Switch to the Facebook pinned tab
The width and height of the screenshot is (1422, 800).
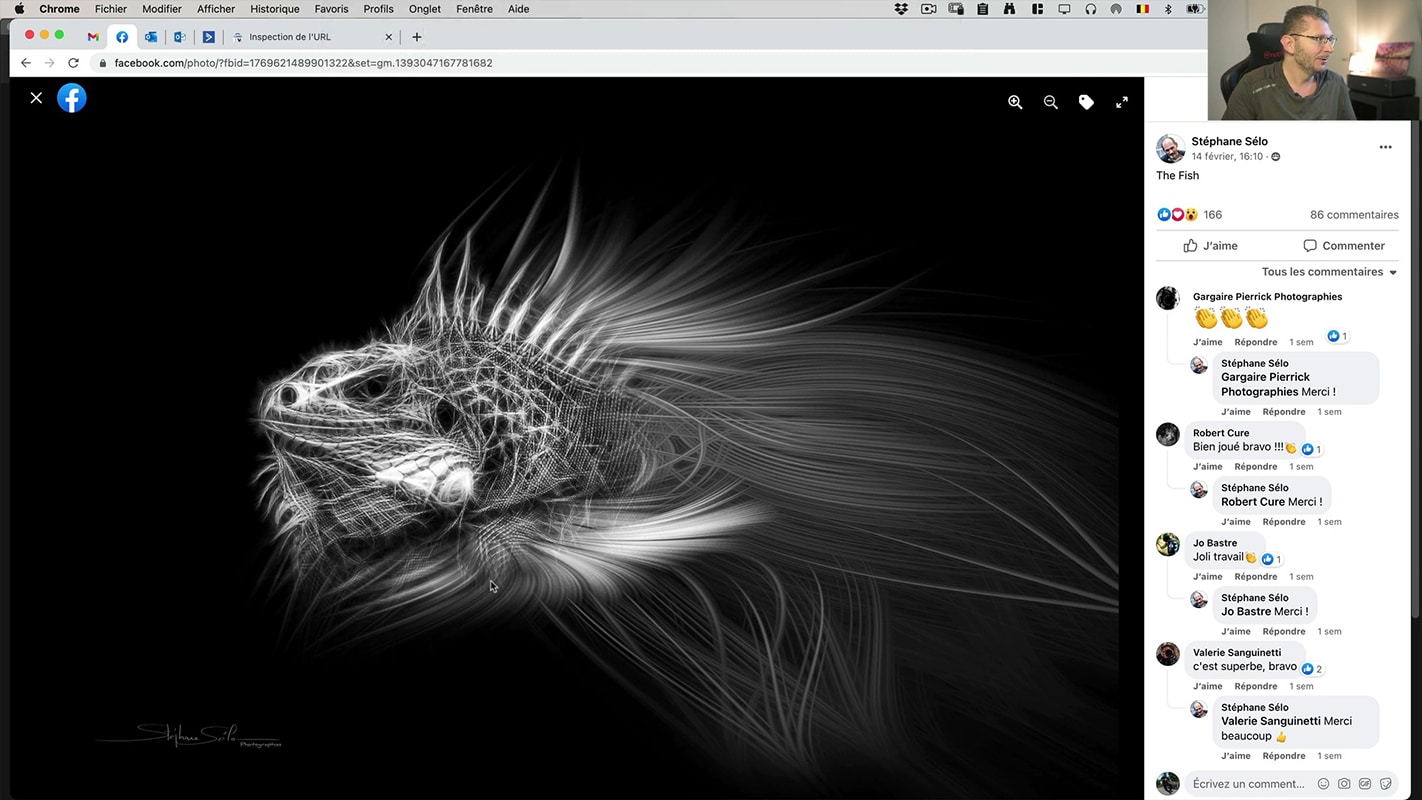[x=122, y=37]
